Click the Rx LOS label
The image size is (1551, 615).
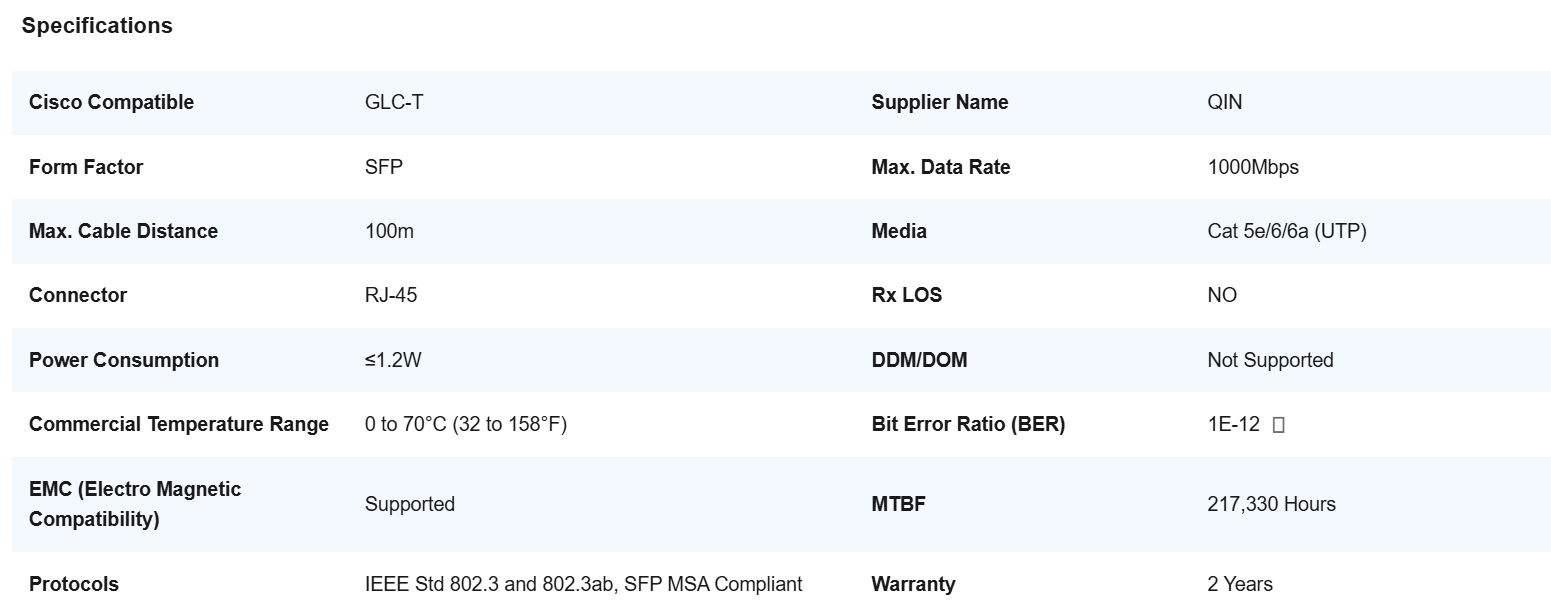907,295
